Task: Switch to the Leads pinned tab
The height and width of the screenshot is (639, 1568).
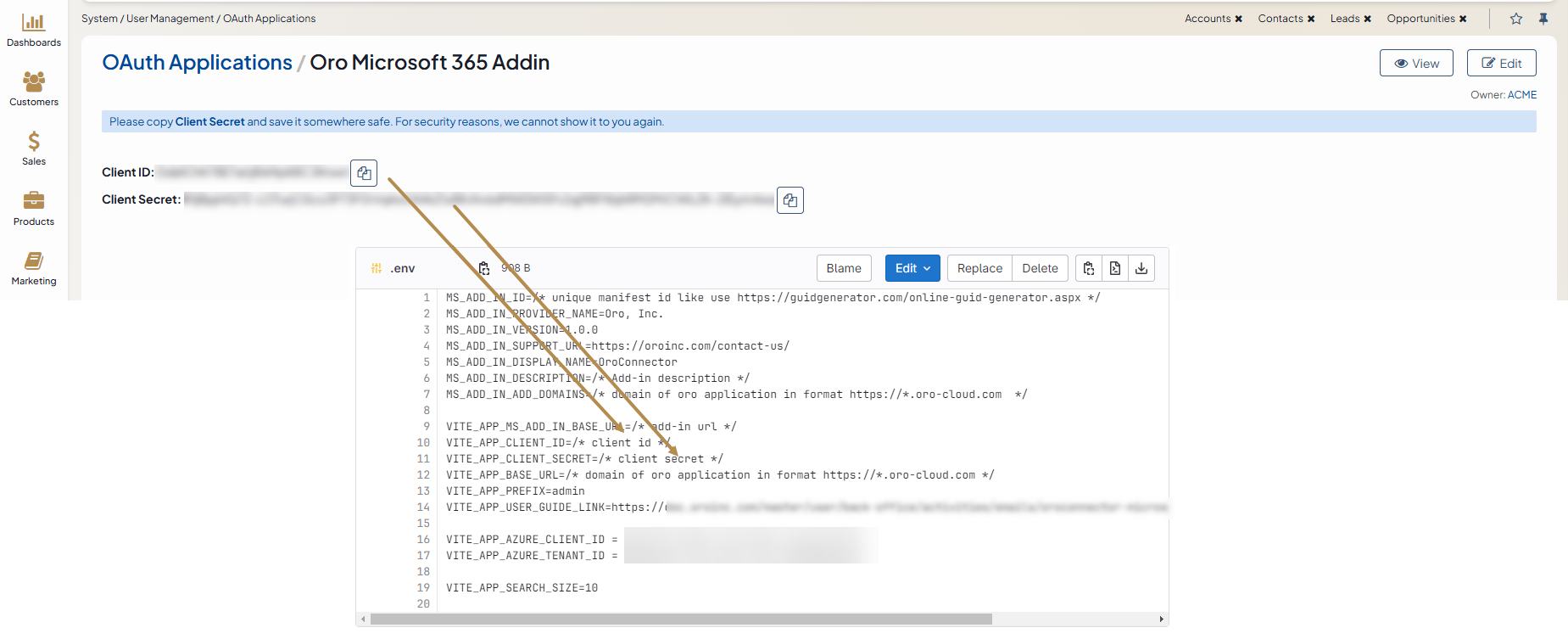Action: point(1344,19)
